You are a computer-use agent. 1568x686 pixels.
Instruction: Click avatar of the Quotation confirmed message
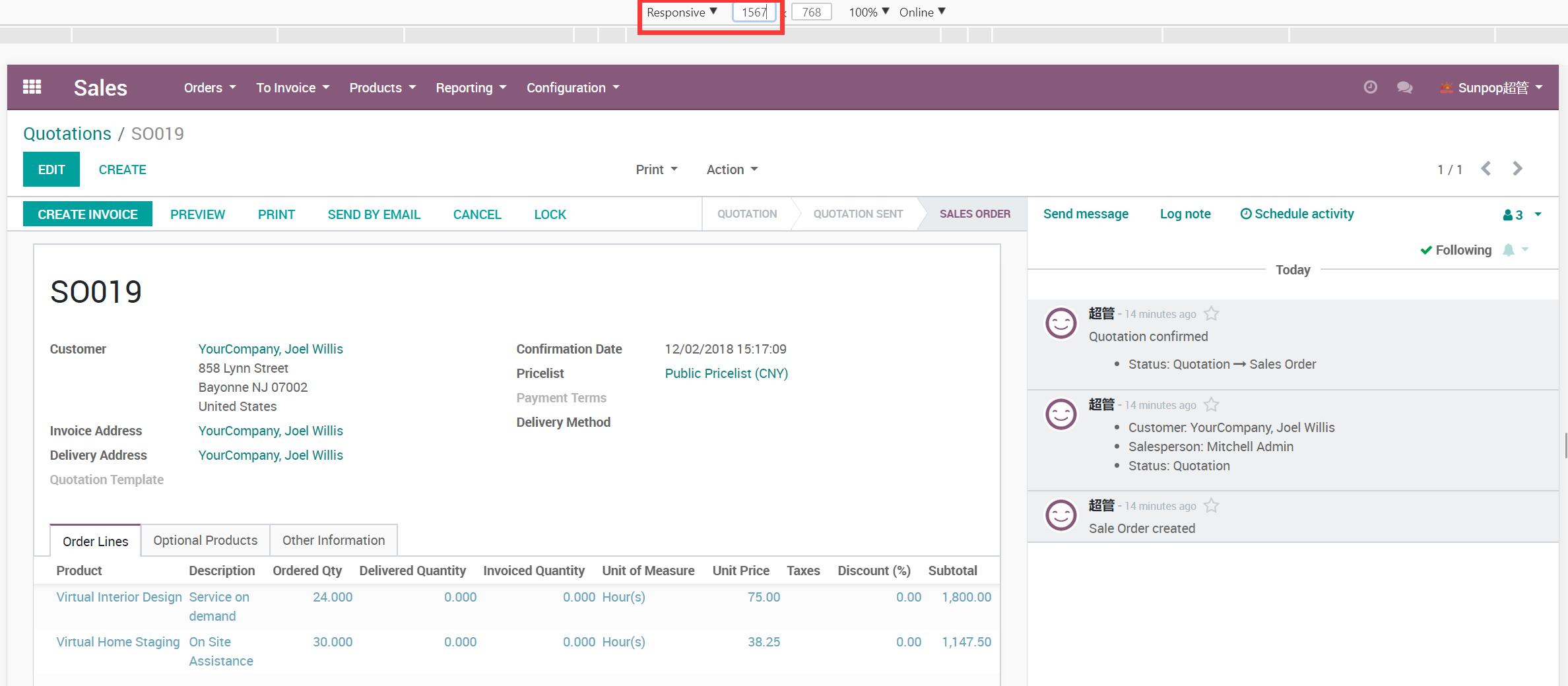1061,323
